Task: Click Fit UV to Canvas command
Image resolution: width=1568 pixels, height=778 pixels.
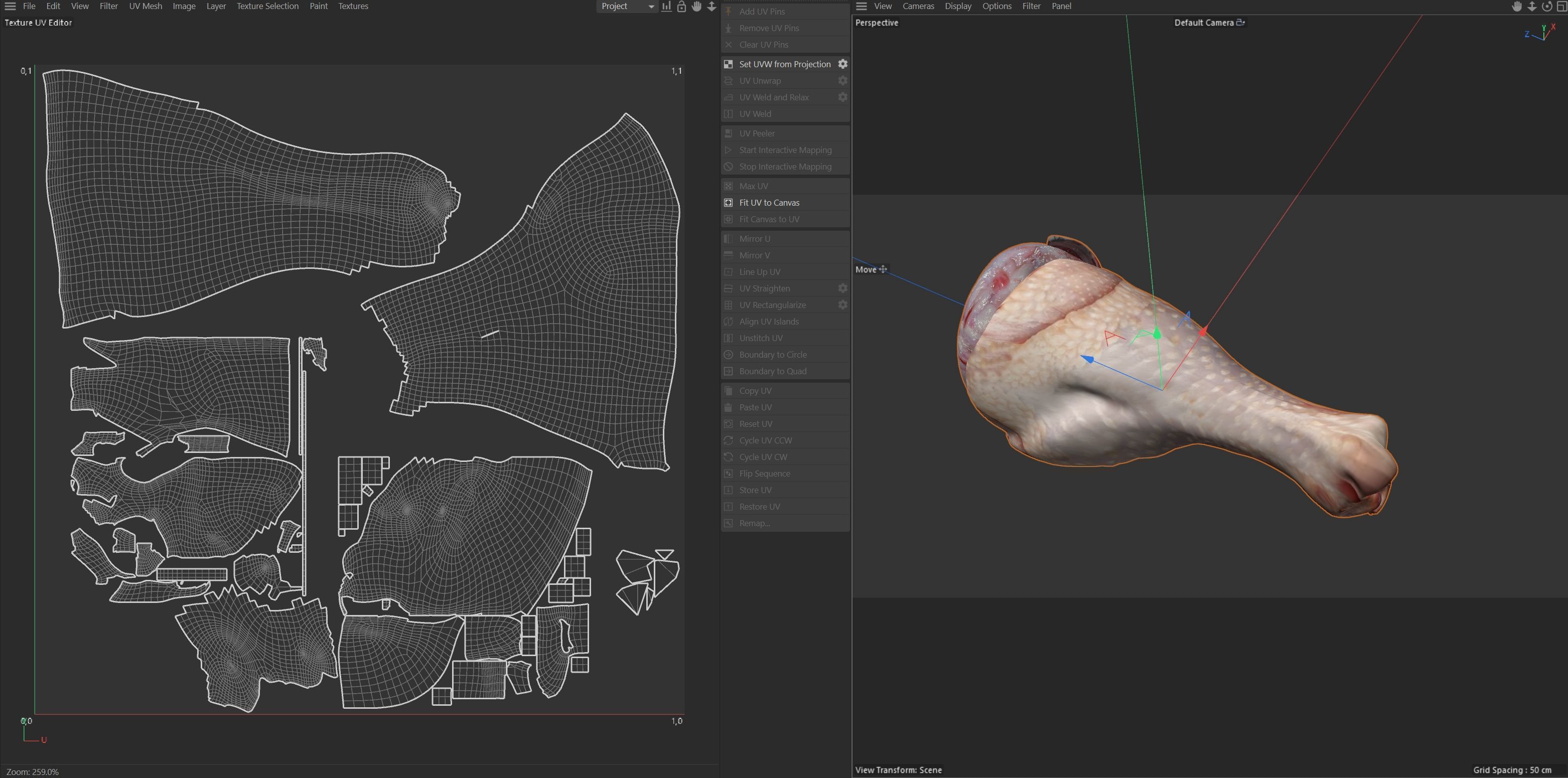Action: pyautogui.click(x=769, y=203)
